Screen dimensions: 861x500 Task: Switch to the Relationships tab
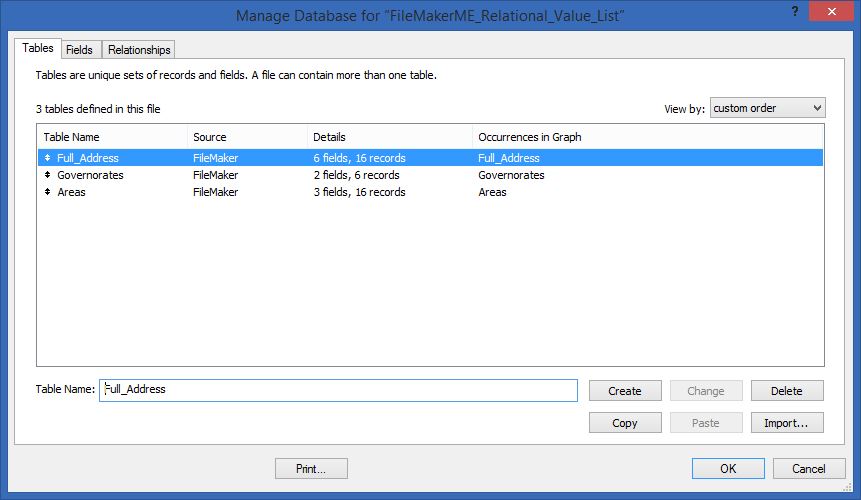(139, 50)
